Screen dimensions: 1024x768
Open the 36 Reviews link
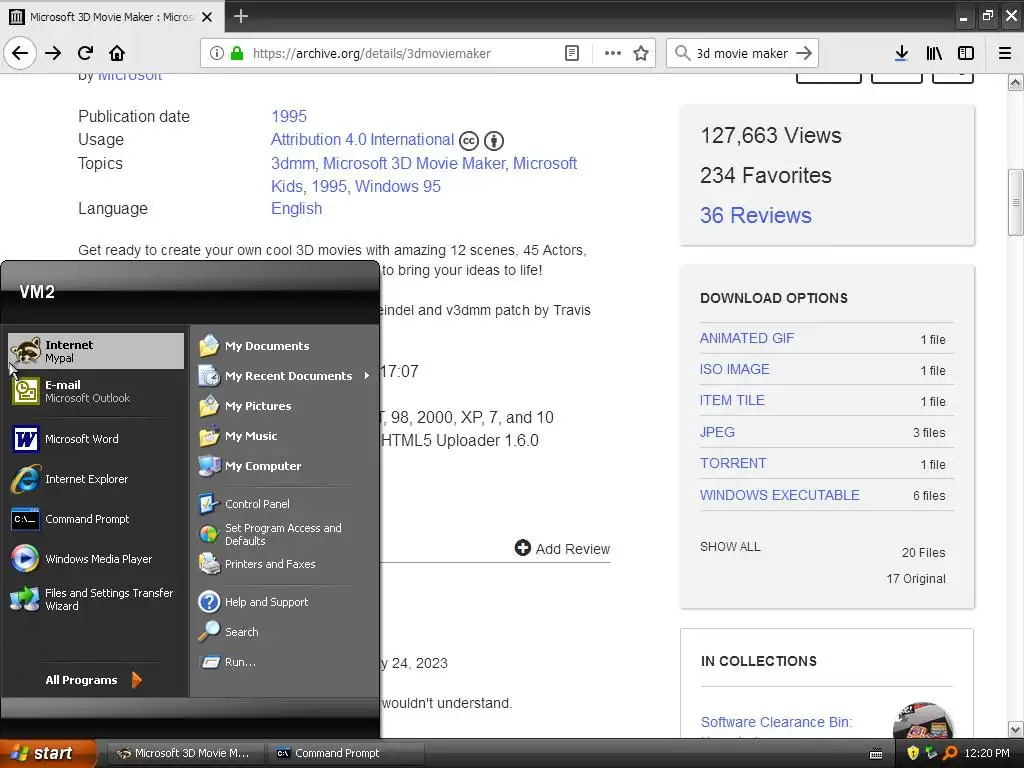tap(756, 215)
